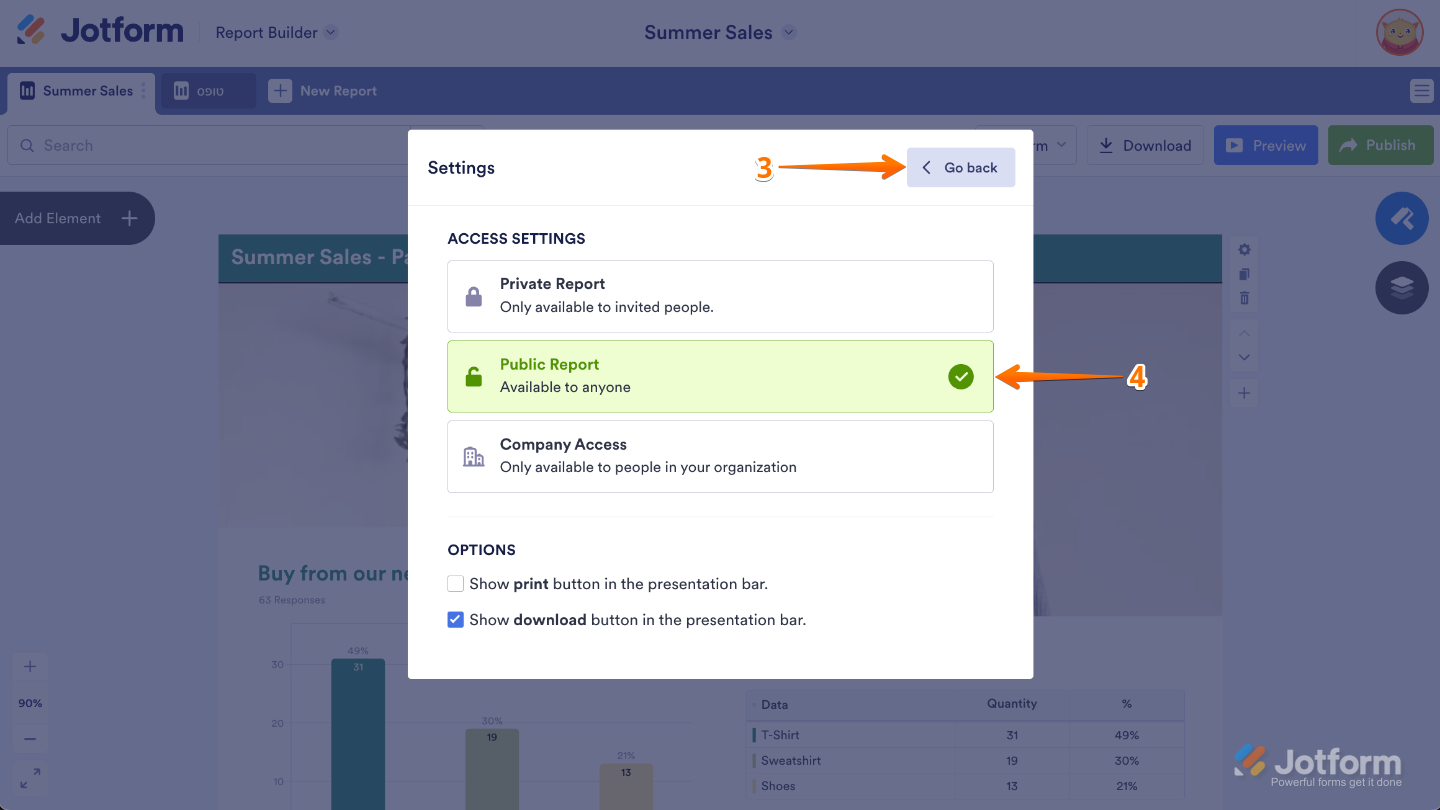Open the New Report tab

(x=323, y=90)
